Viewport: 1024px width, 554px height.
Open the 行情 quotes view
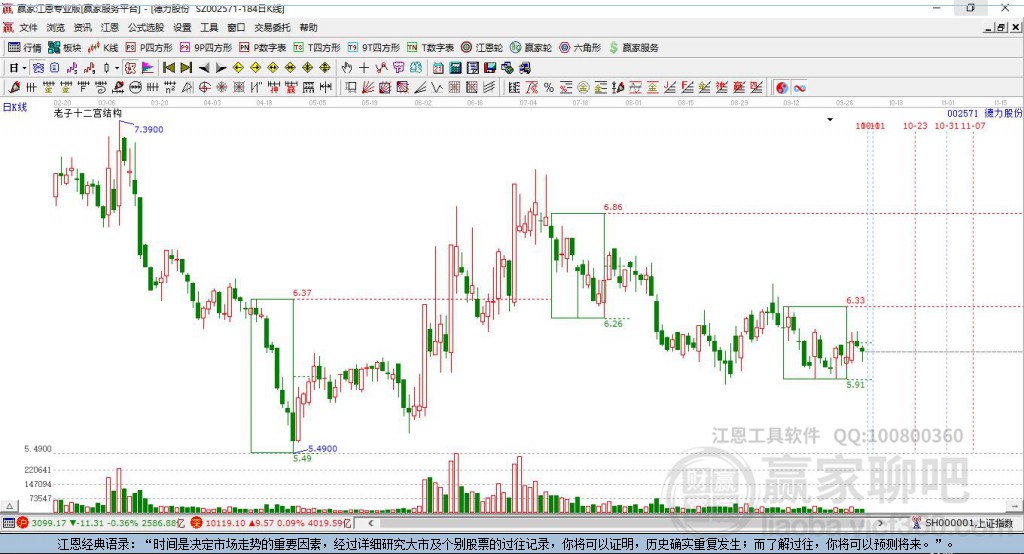pos(24,48)
